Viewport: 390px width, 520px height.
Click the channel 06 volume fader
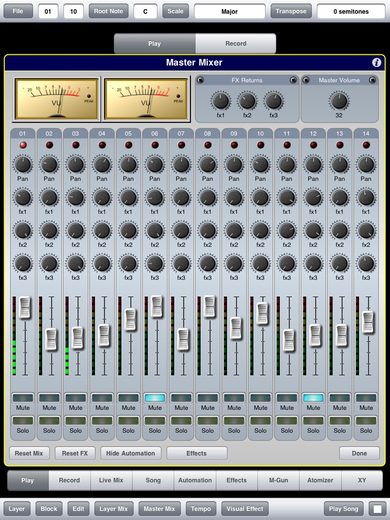pyautogui.click(x=157, y=306)
